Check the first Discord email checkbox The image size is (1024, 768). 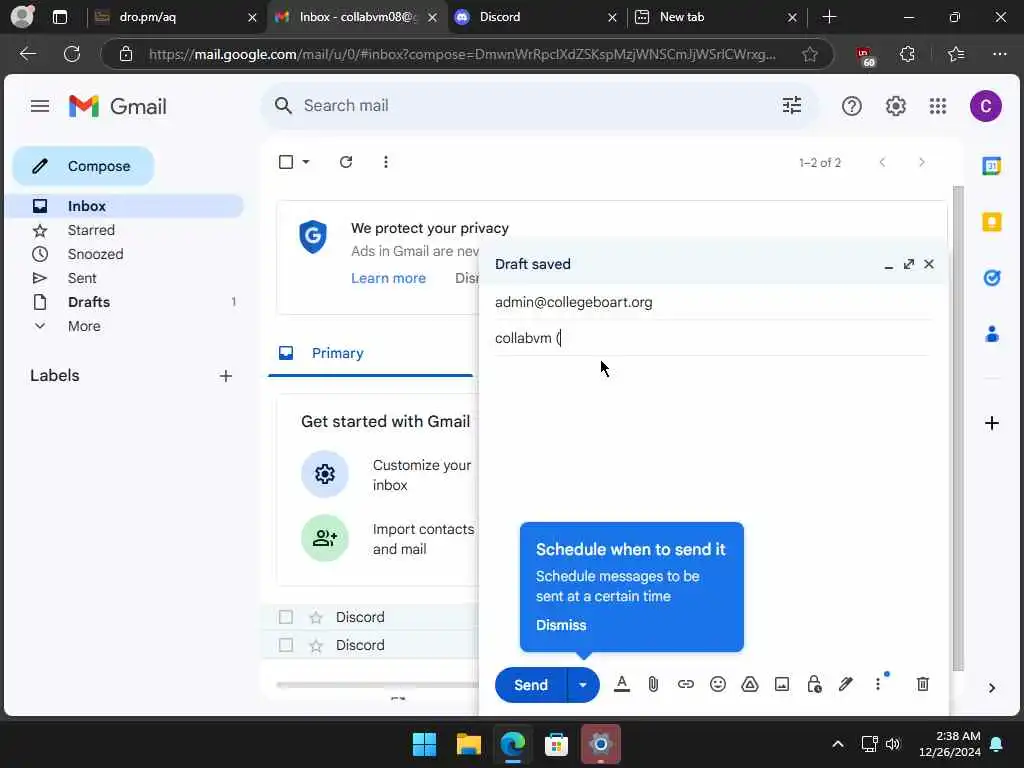tap(285, 617)
